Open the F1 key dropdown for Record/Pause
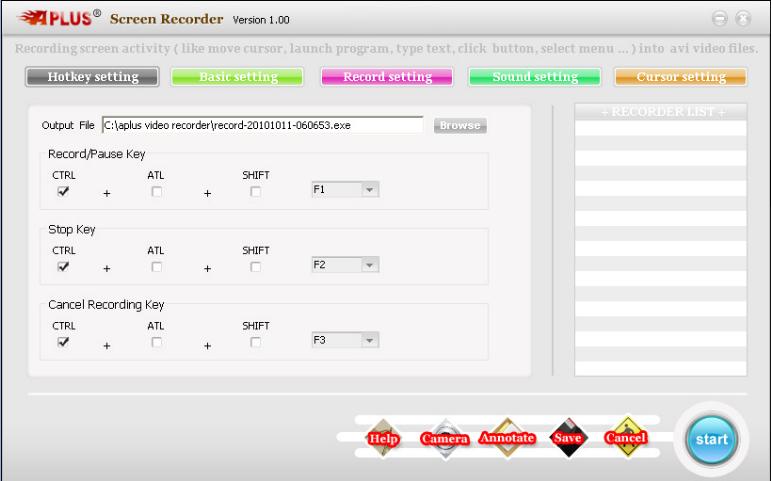The height and width of the screenshot is (481, 771). (x=345, y=189)
